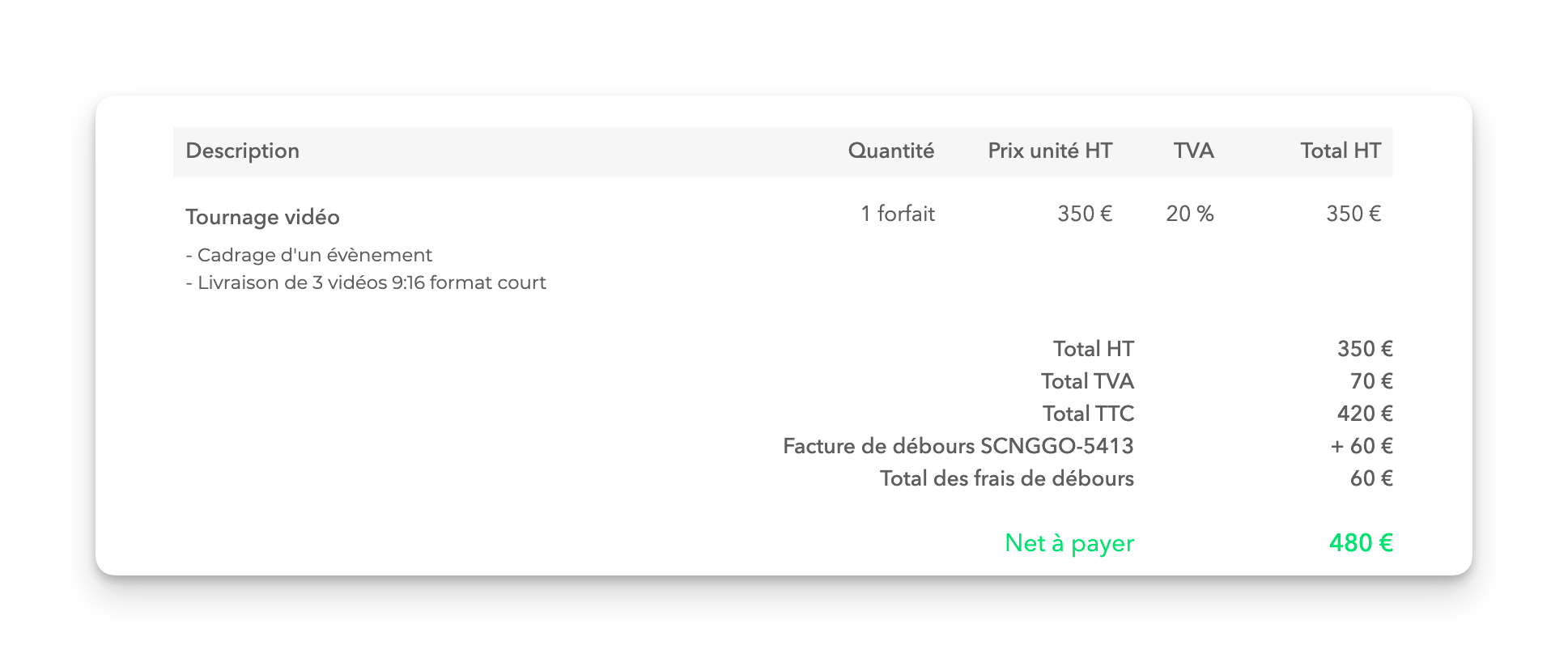Click the + 60 € débours amount
Image resolution: width=1568 pixels, height=671 pixels.
[1362, 446]
